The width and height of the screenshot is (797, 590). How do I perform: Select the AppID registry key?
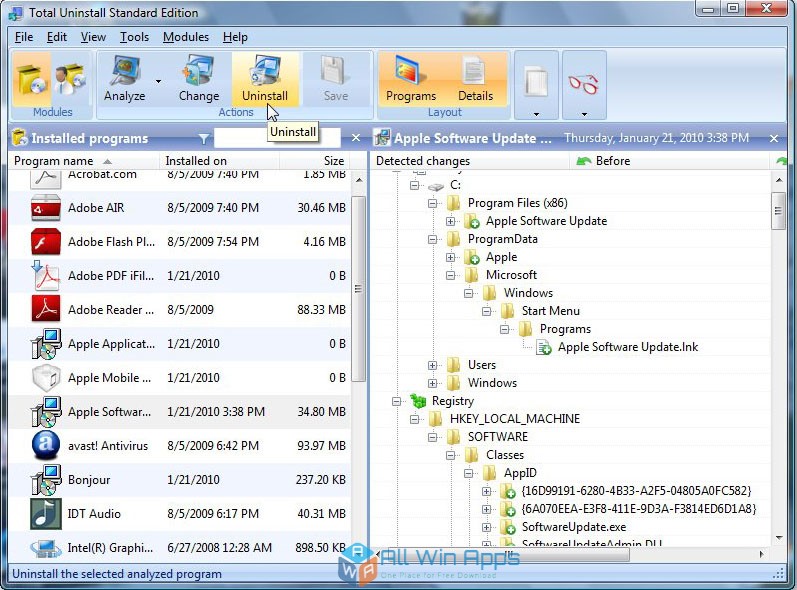tap(520, 473)
